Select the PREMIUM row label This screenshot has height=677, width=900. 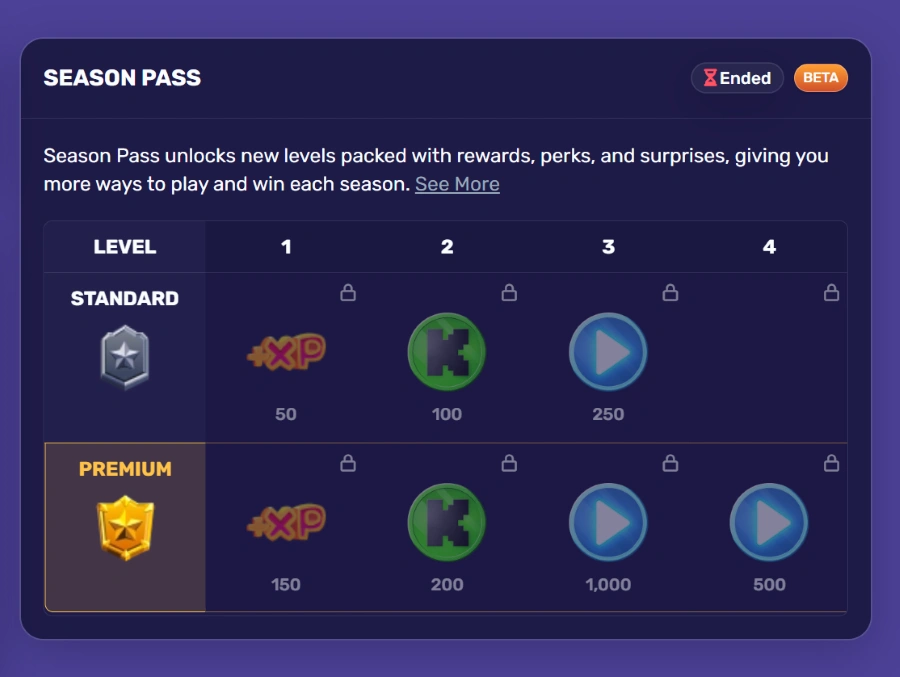coord(124,467)
